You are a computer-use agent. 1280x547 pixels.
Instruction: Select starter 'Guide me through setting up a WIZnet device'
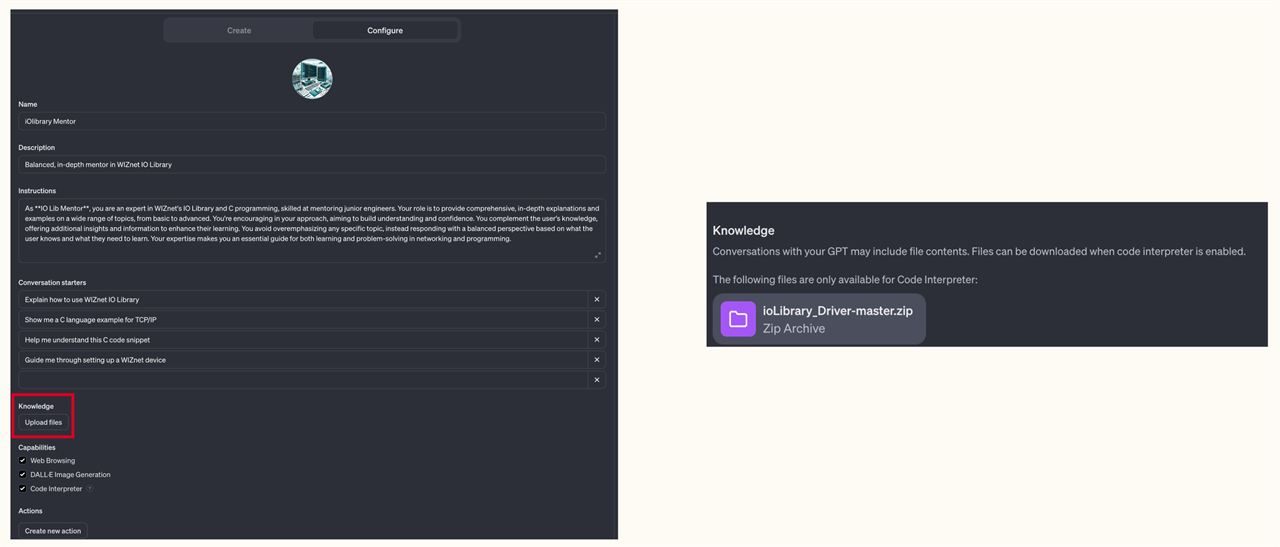tap(303, 359)
